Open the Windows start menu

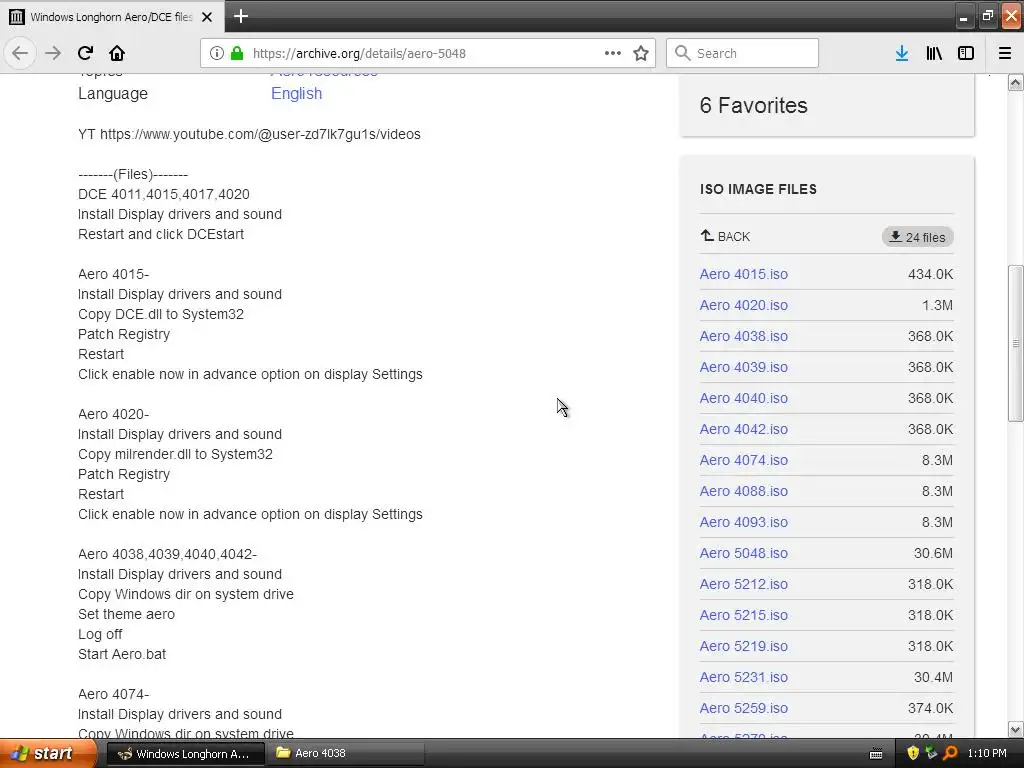[x=47, y=754]
